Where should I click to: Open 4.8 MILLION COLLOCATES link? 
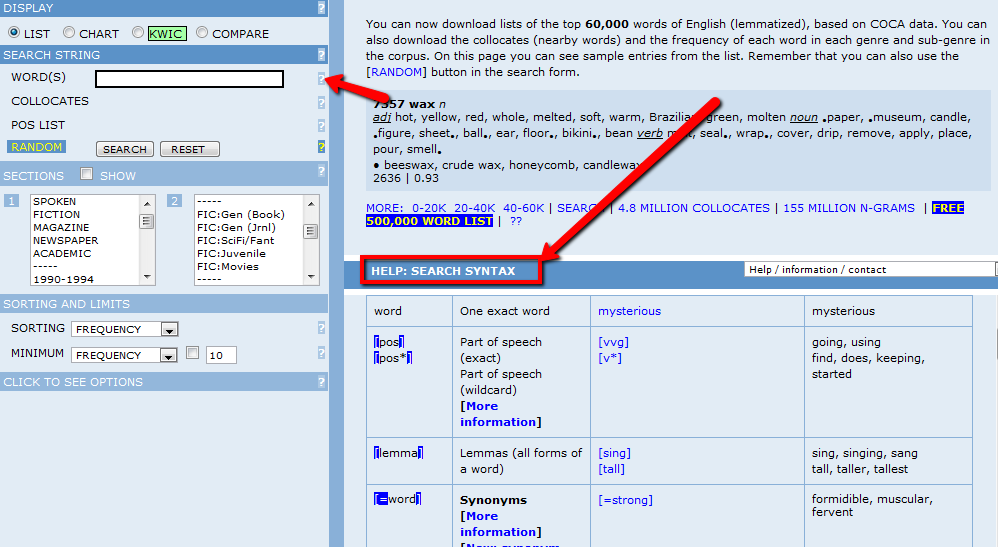pos(694,208)
